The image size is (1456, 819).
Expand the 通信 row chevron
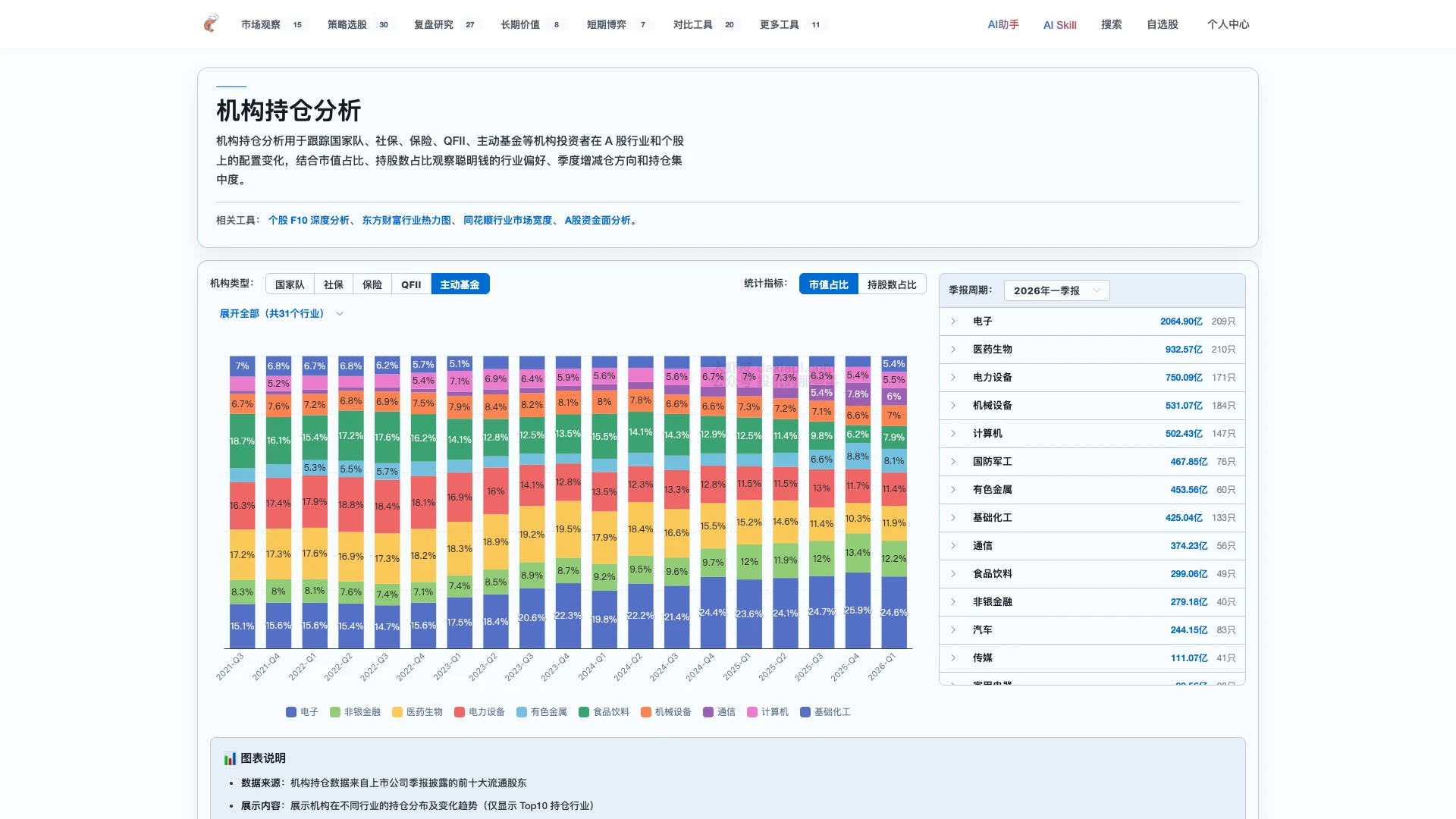coord(953,546)
